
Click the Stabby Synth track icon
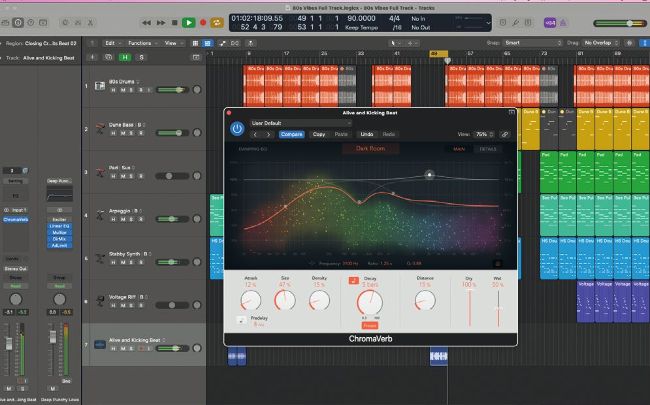(x=100, y=258)
